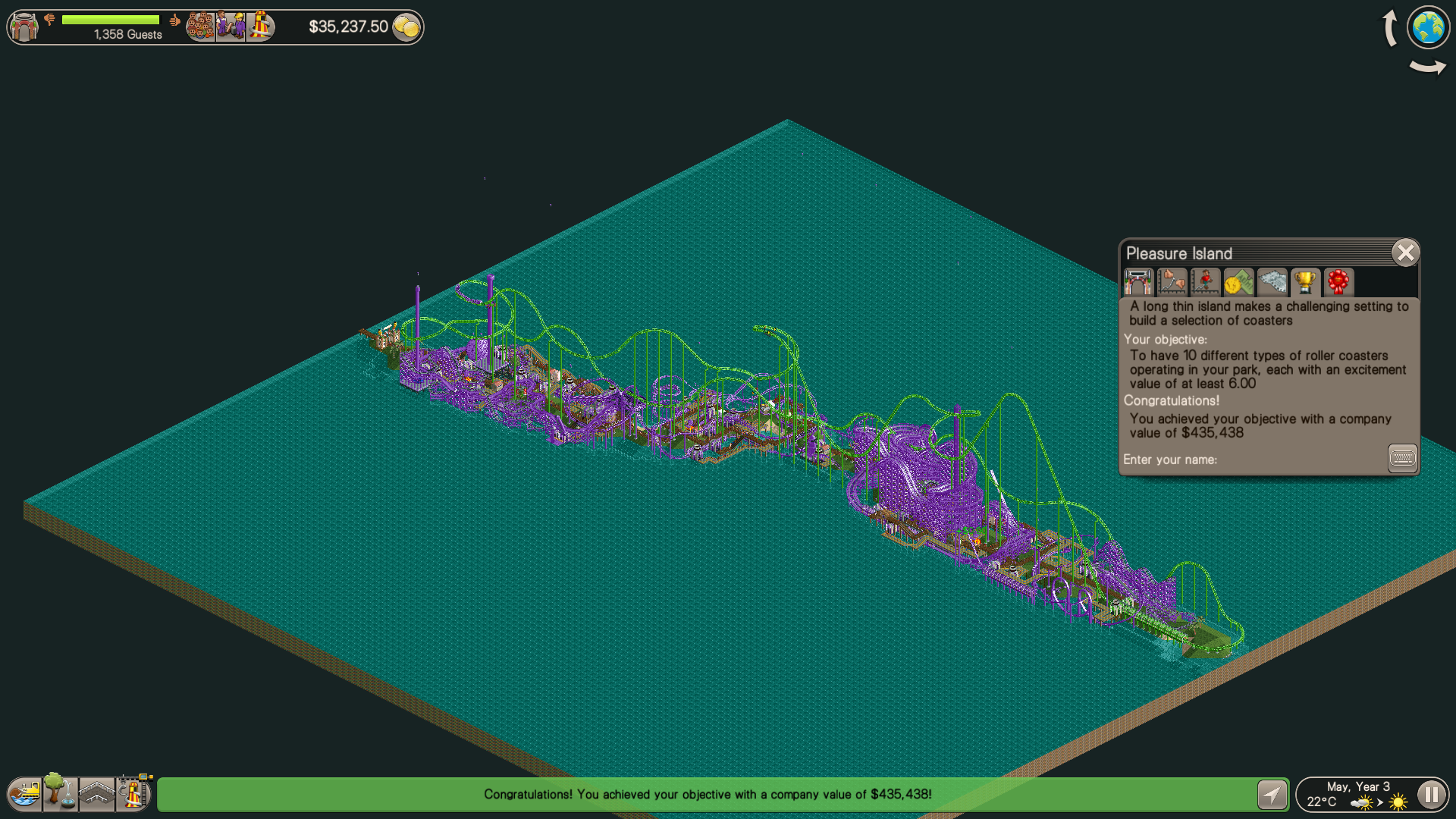Click locate arrow on notification bar
Viewport: 1456px width, 819px height.
pos(1272,795)
